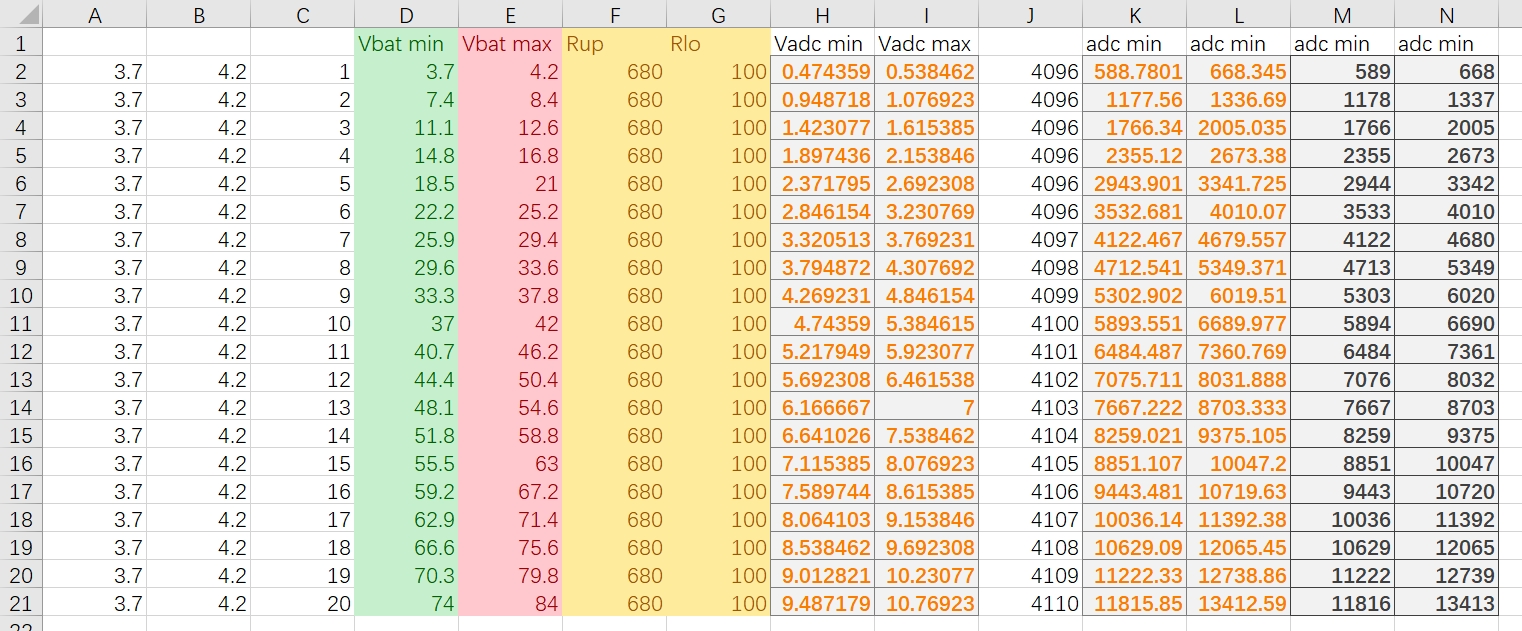Click cell showing 13413
Screen dimensions: 1522x631
click(x=1447, y=604)
